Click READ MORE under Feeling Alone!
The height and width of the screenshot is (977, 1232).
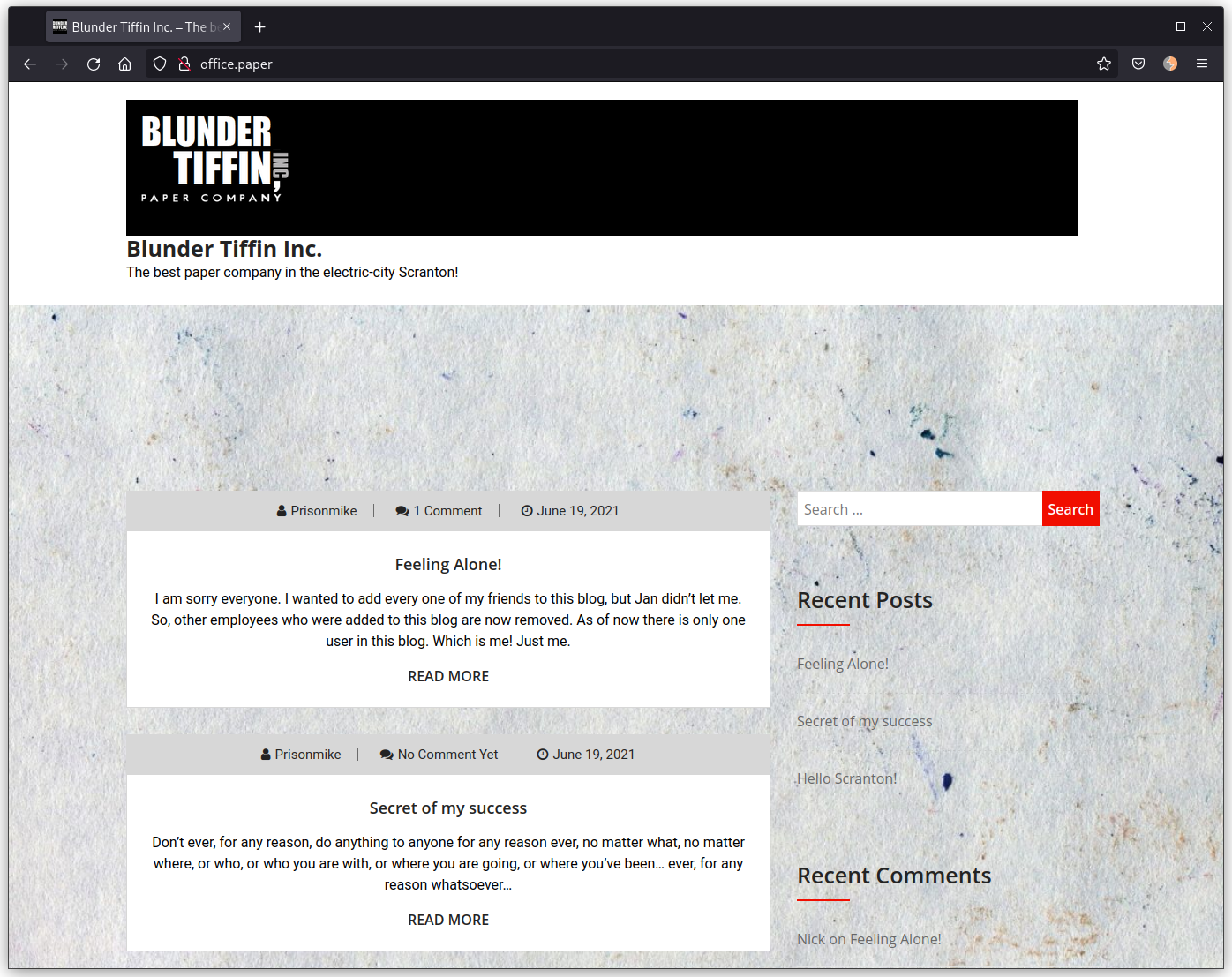[x=448, y=676]
